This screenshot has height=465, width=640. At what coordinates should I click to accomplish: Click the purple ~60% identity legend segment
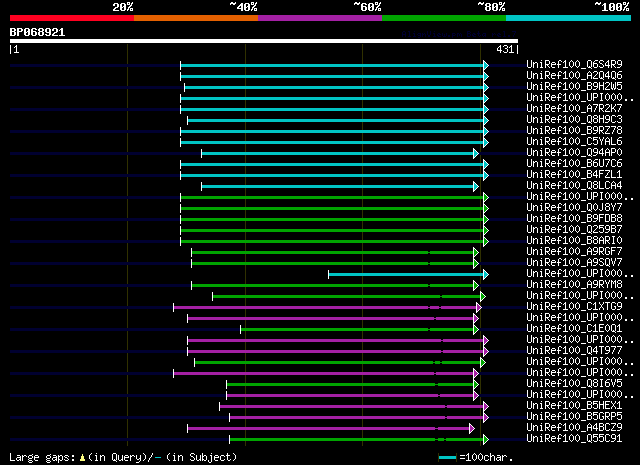tap(320, 18)
